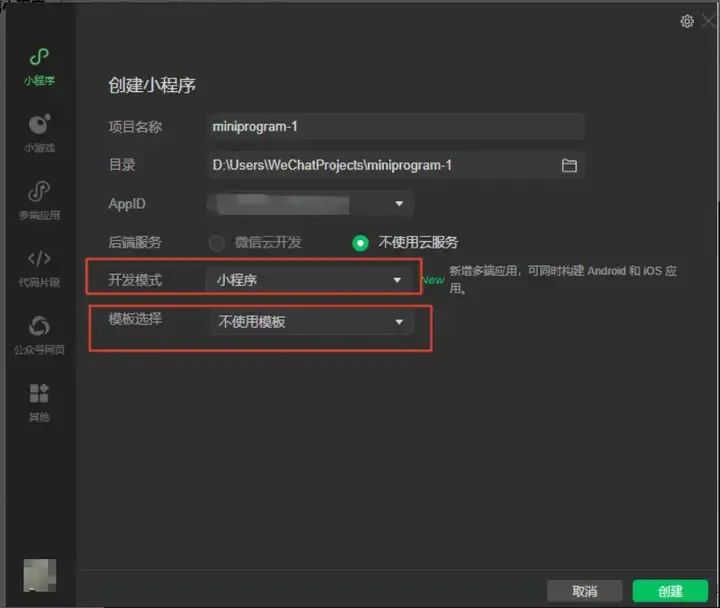Viewport: 720px width, 608px height.
Task: Open the 开发模式 dropdown showing 小程序
Action: pos(310,280)
